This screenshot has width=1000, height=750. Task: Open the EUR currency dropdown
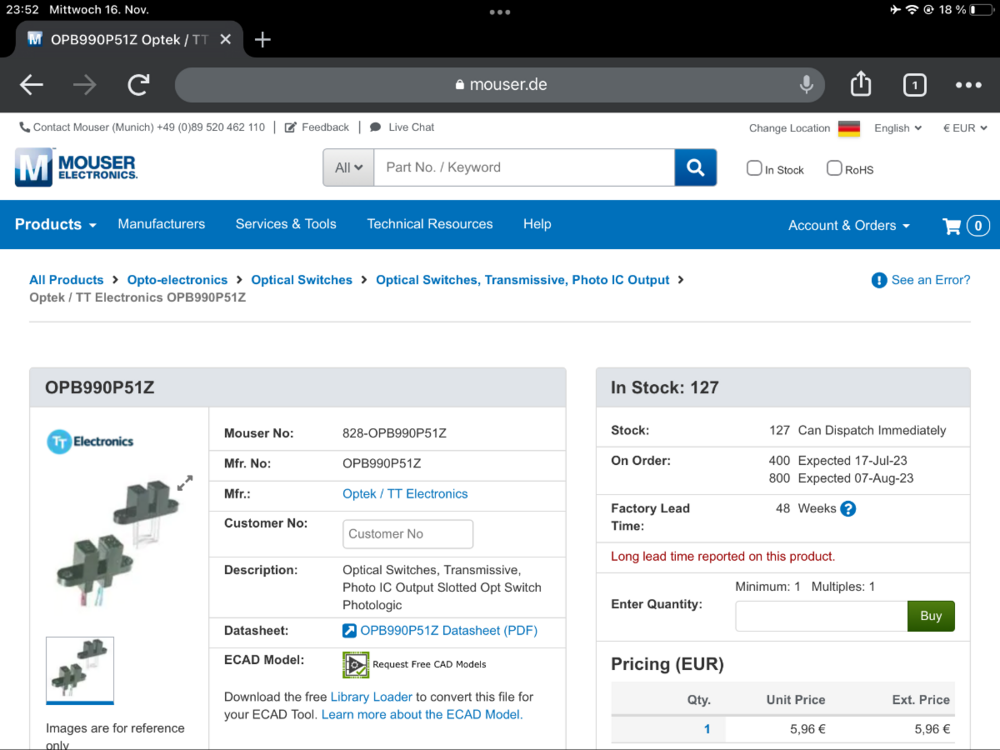pos(965,128)
